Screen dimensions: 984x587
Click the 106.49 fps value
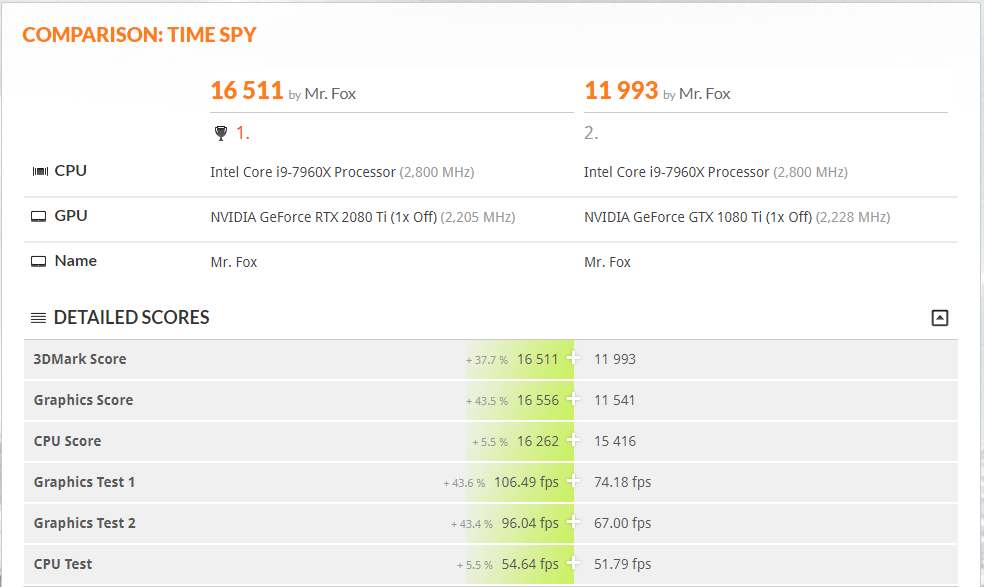527,482
